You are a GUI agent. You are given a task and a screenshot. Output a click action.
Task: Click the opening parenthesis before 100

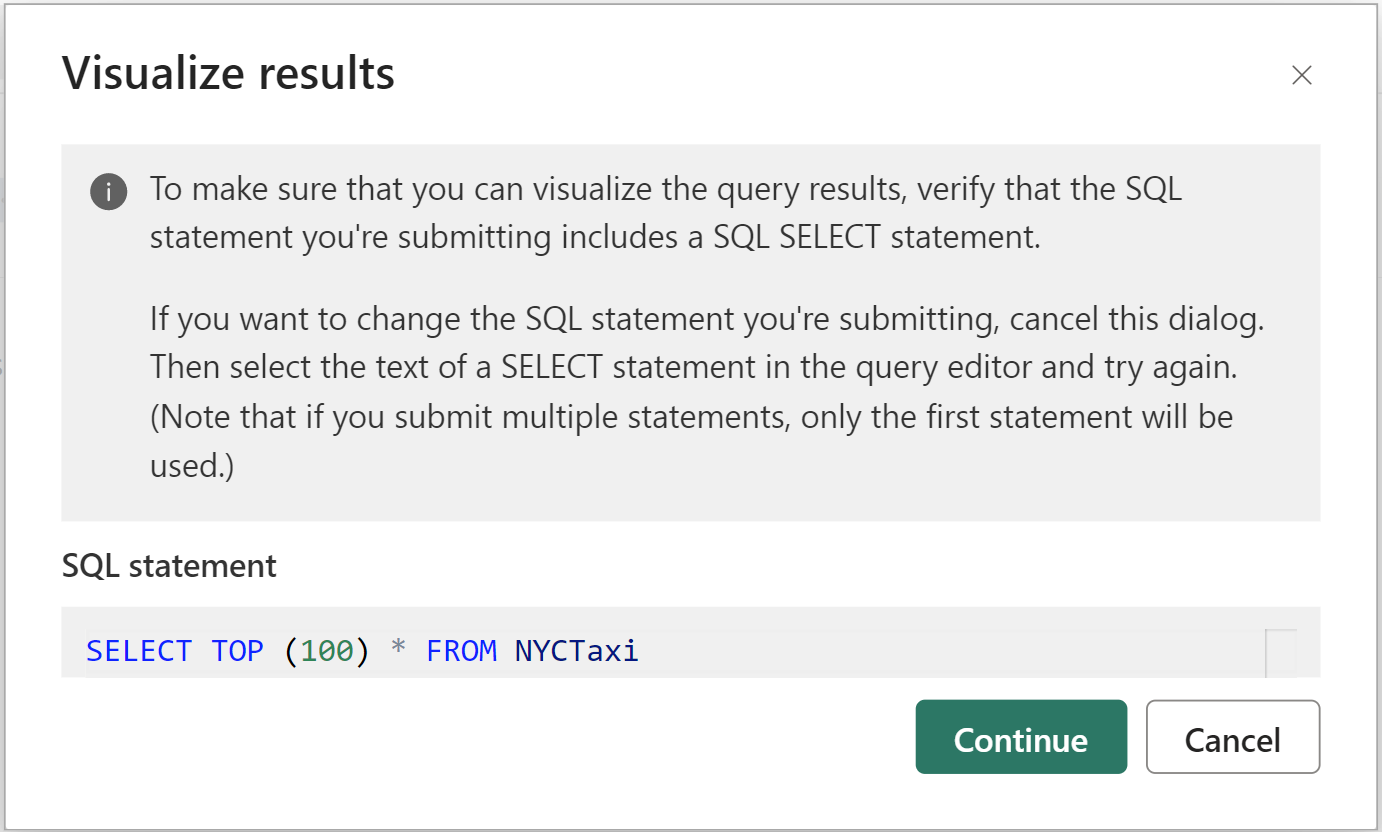pos(291,651)
